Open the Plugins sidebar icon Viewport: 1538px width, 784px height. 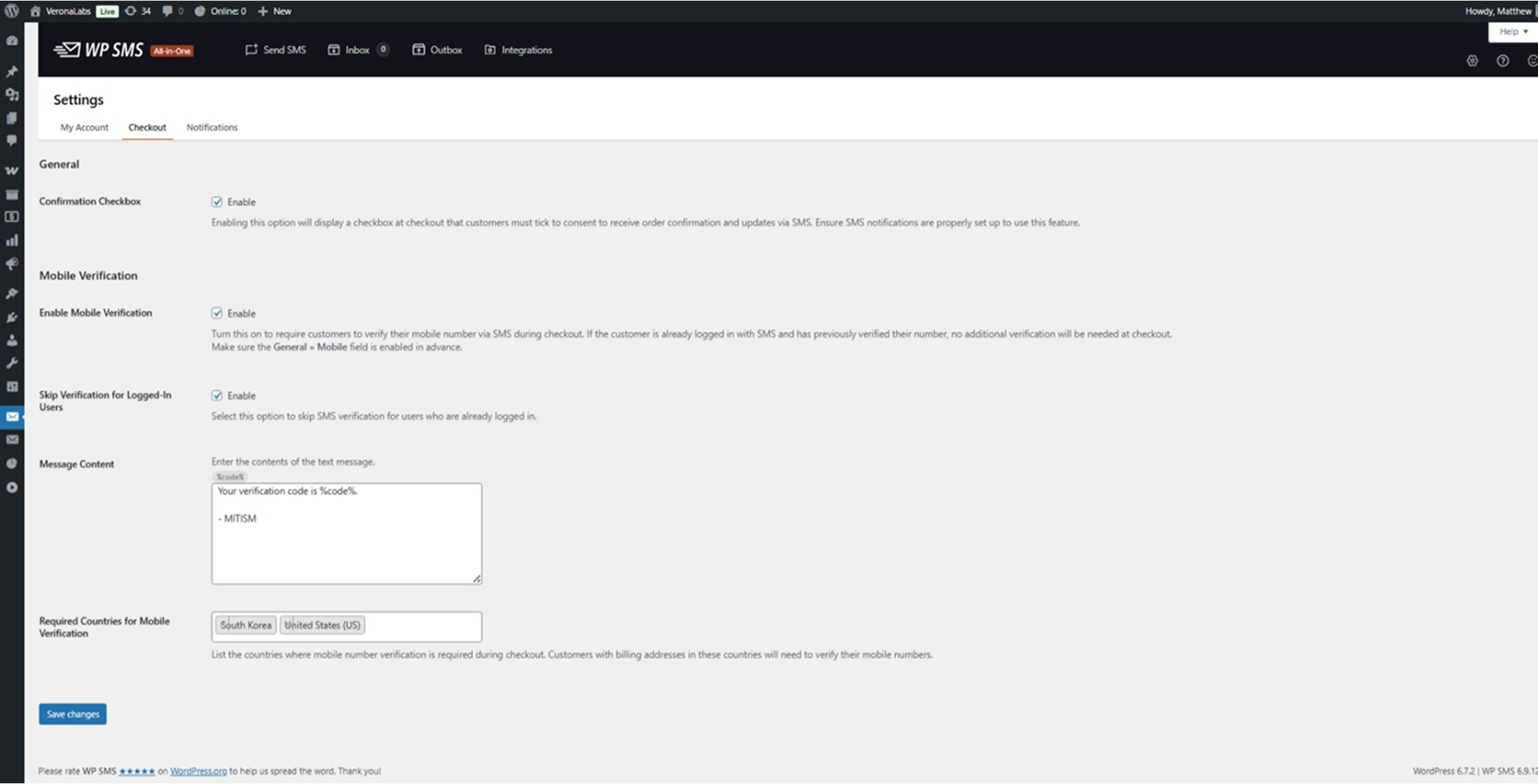coord(12,317)
